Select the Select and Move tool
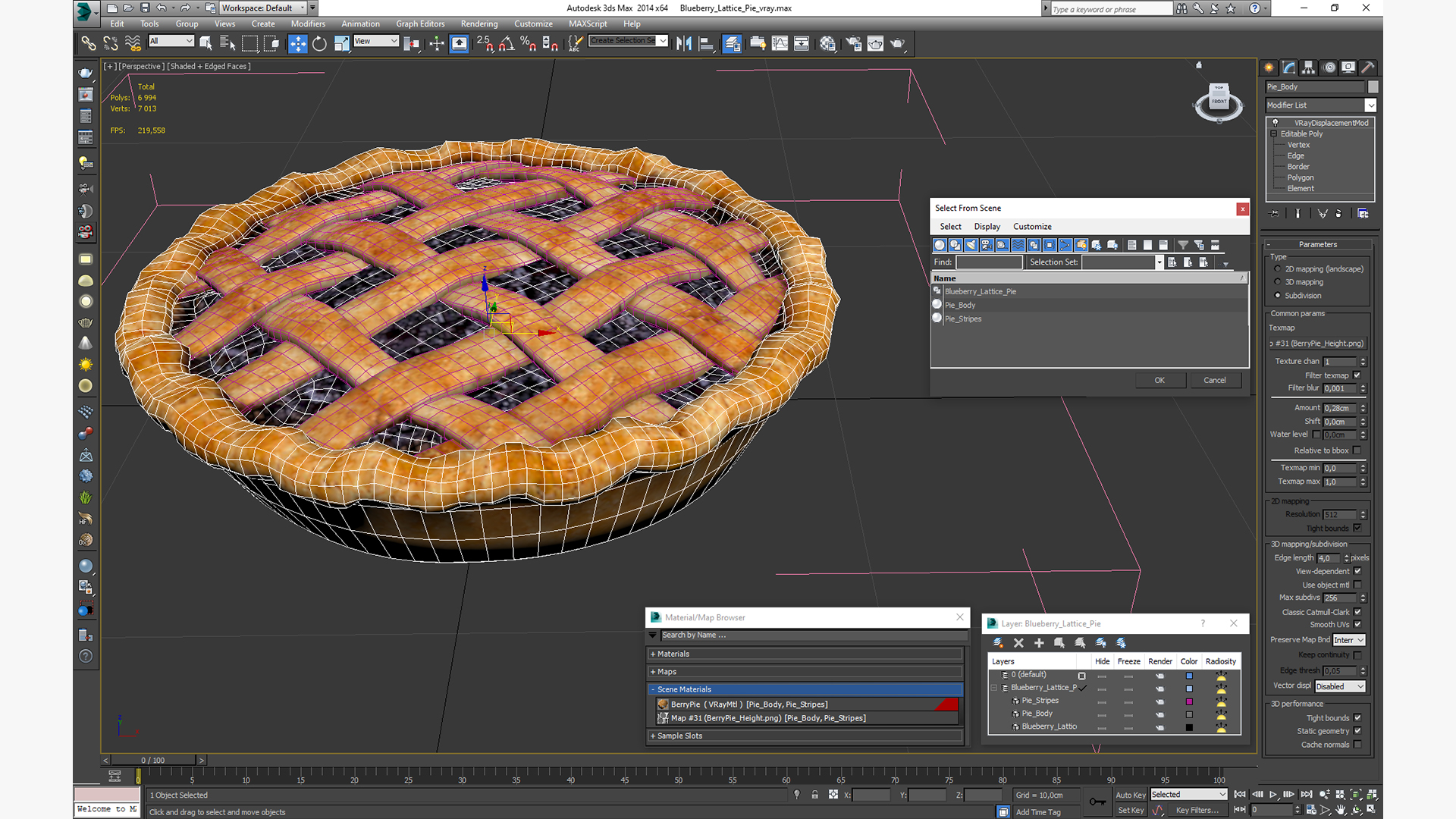 click(x=297, y=43)
